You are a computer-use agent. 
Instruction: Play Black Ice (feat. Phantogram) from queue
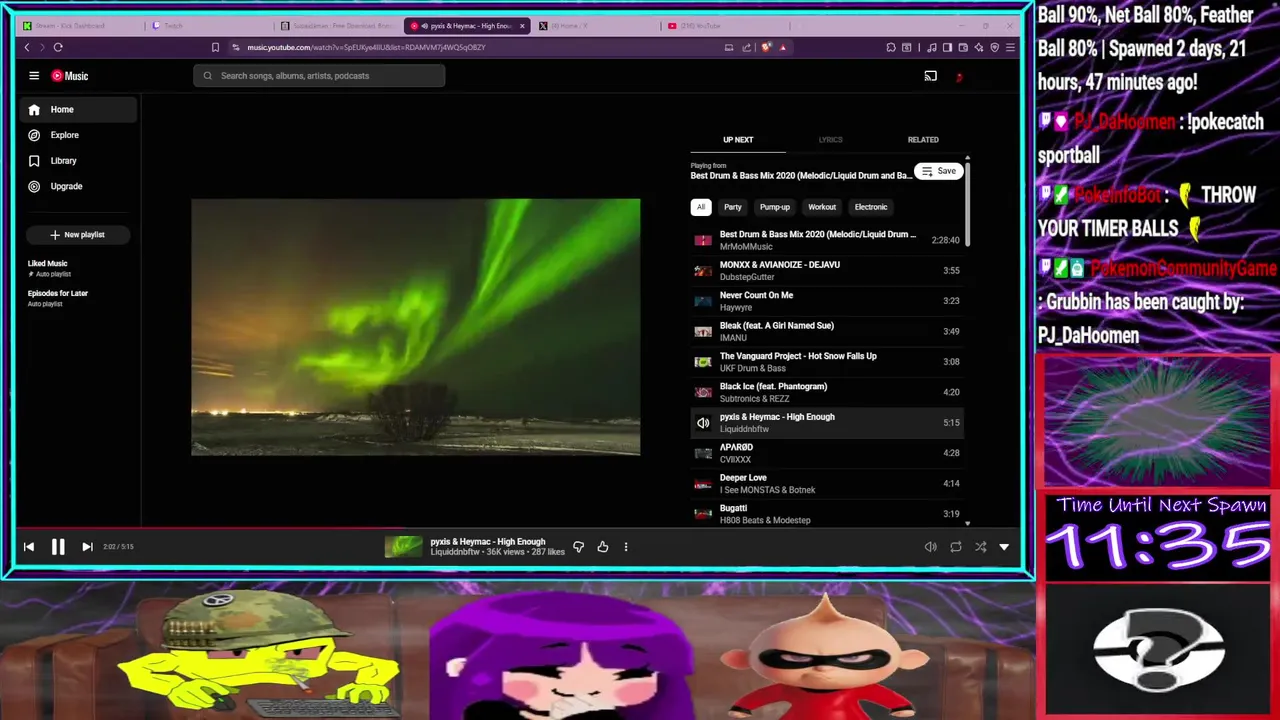[x=827, y=393]
